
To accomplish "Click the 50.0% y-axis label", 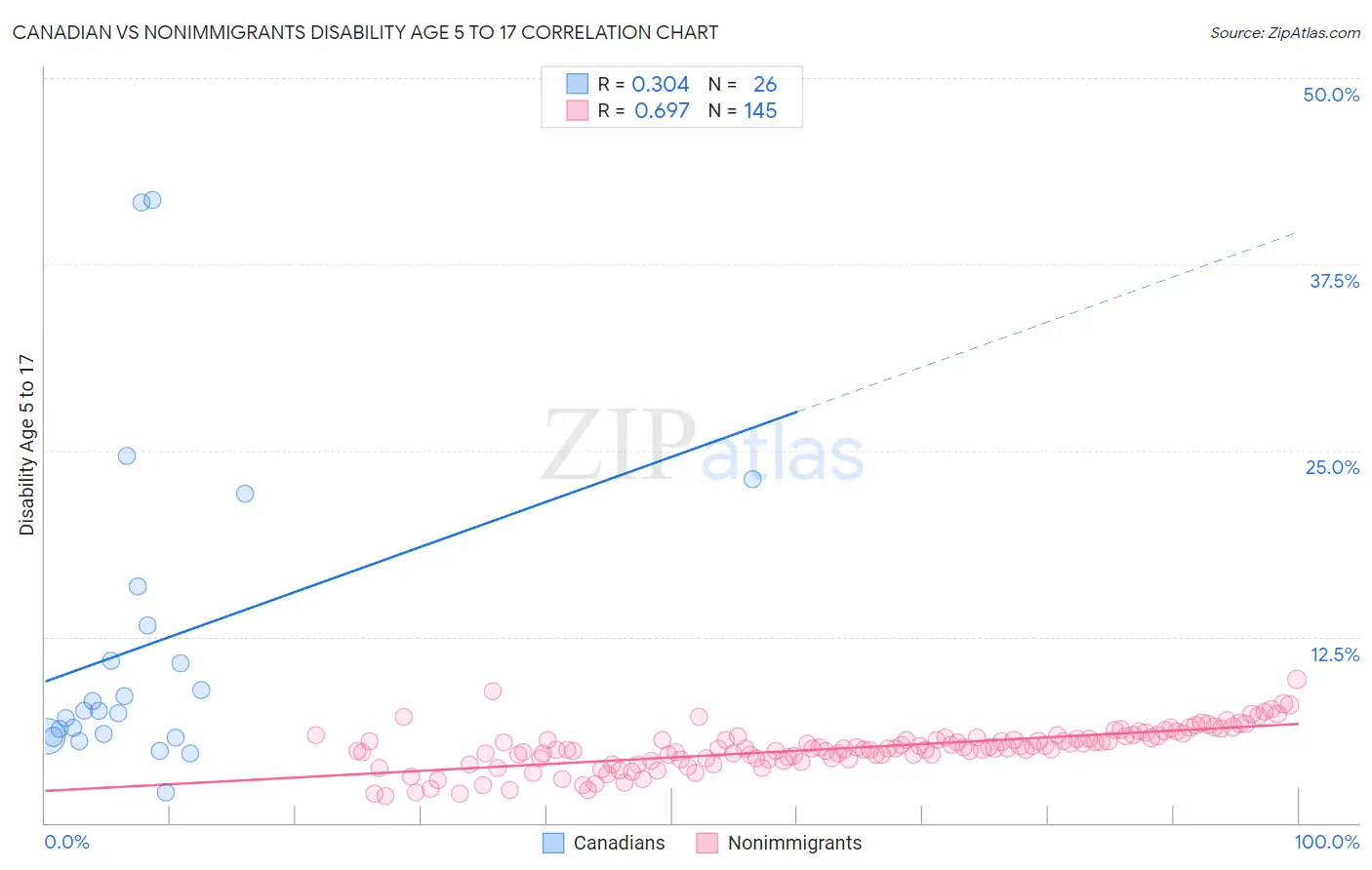I will click(x=1331, y=95).
